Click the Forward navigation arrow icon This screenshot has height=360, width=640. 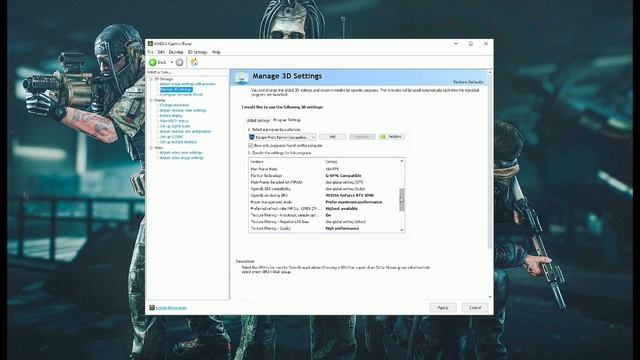coord(179,62)
